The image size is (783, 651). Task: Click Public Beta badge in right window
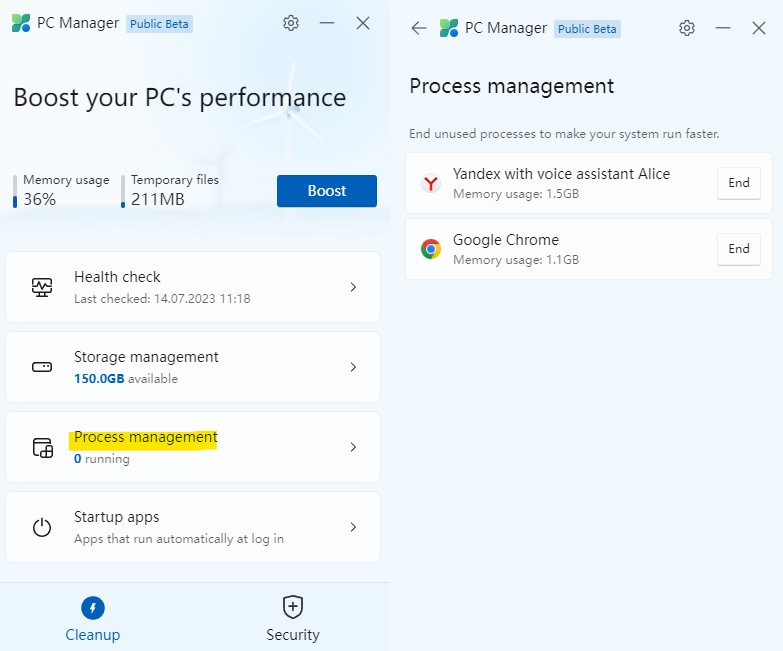point(587,29)
